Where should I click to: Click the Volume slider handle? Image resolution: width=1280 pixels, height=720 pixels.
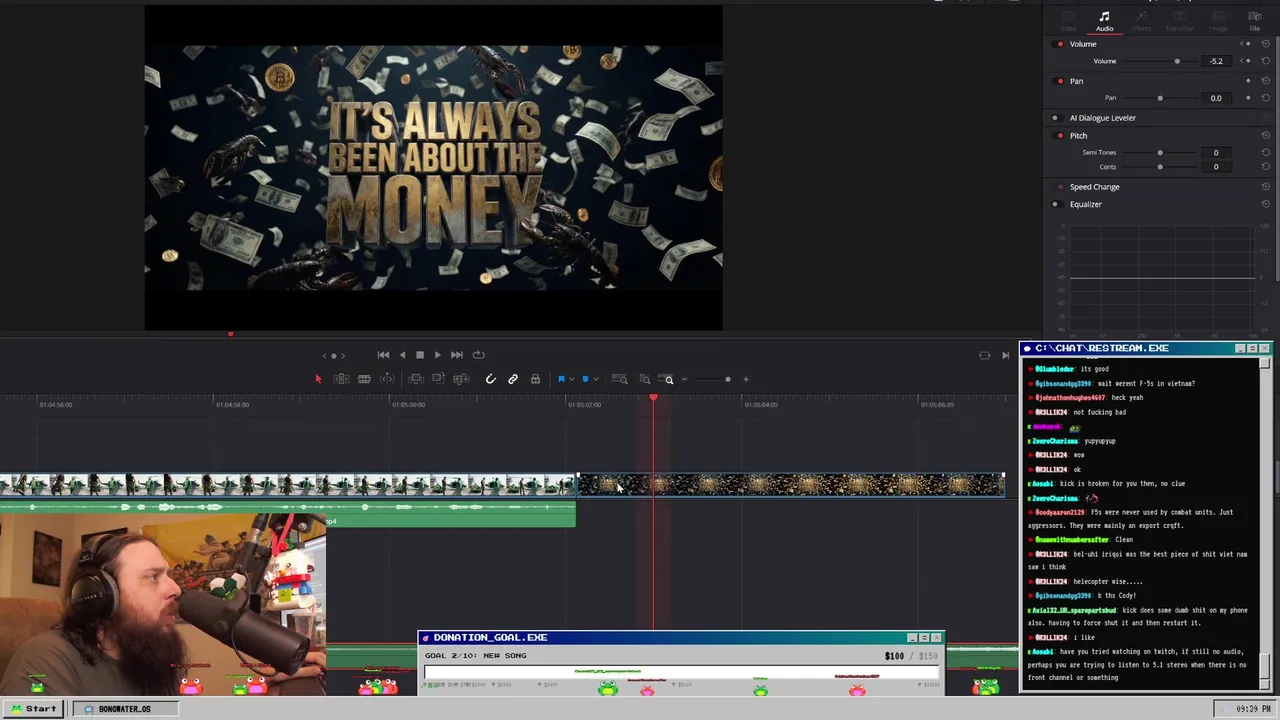1177,61
